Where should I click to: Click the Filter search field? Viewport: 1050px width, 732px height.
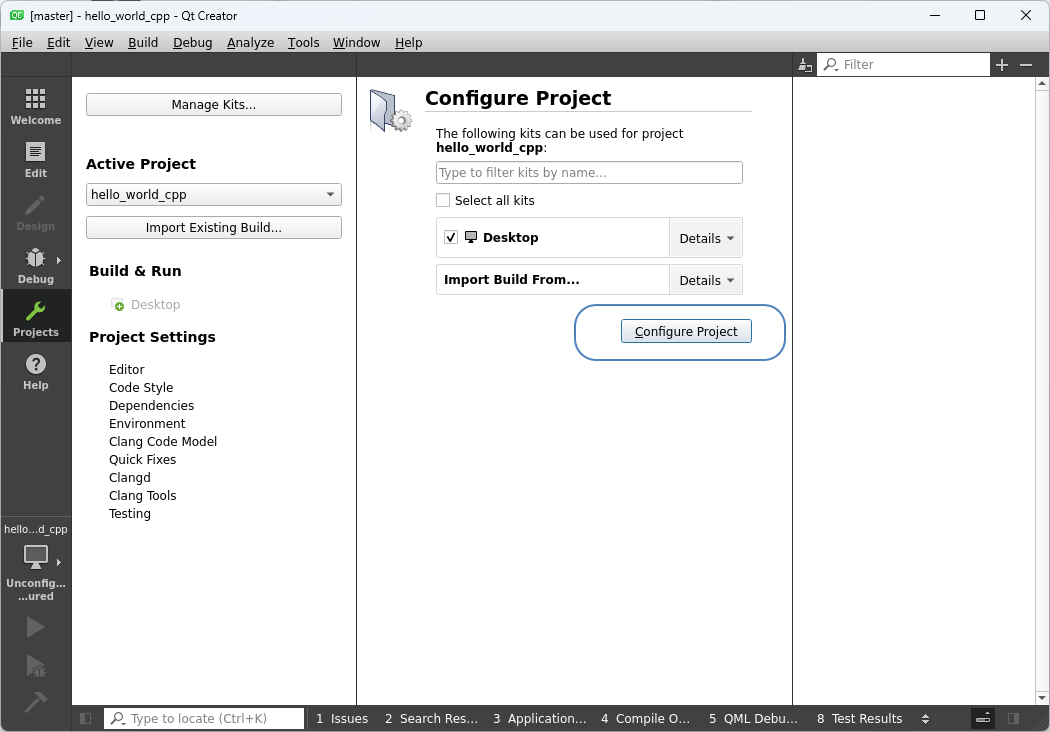click(x=903, y=65)
